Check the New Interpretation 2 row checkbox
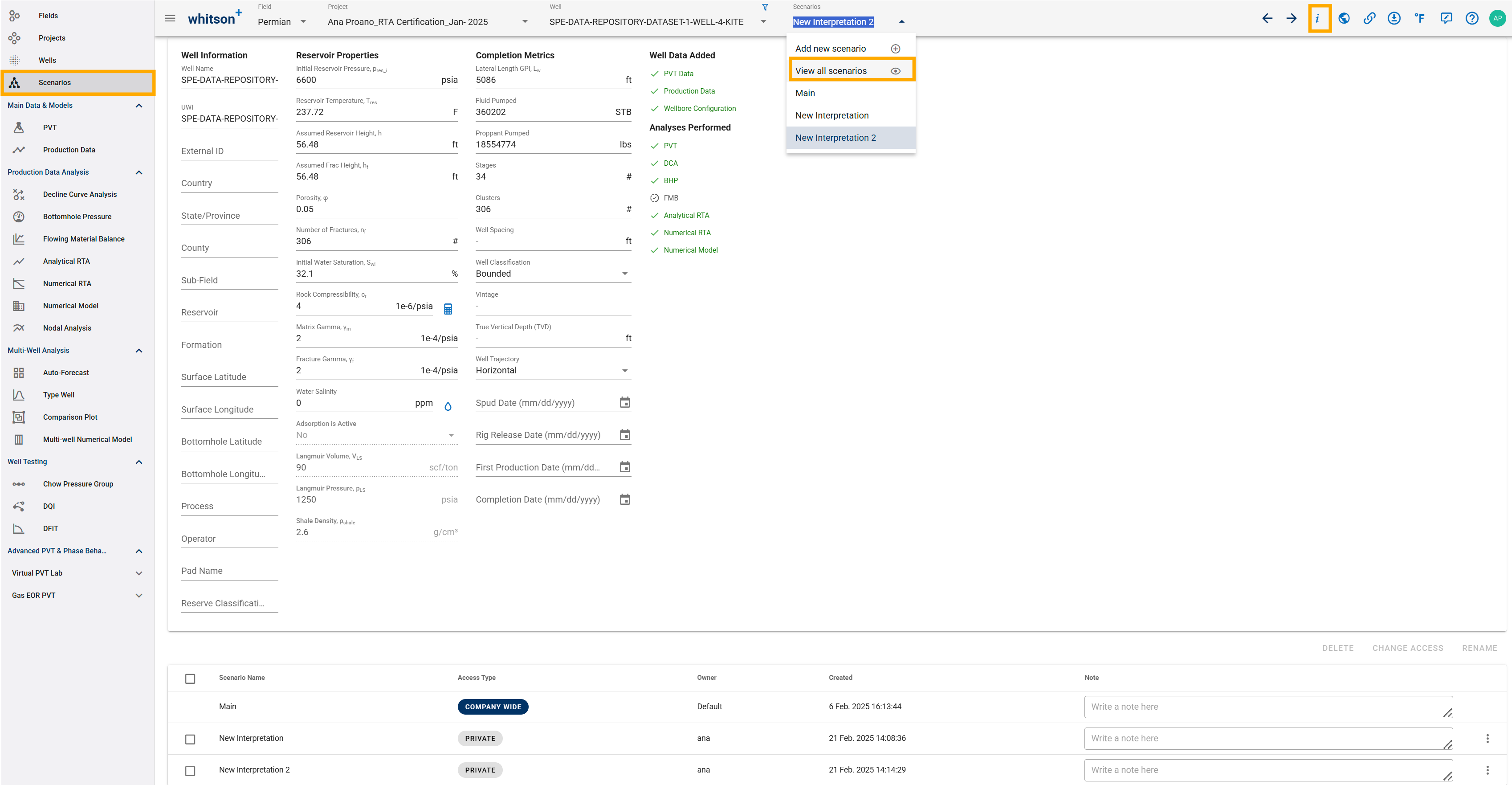Image resolution: width=1512 pixels, height=785 pixels. click(190, 771)
